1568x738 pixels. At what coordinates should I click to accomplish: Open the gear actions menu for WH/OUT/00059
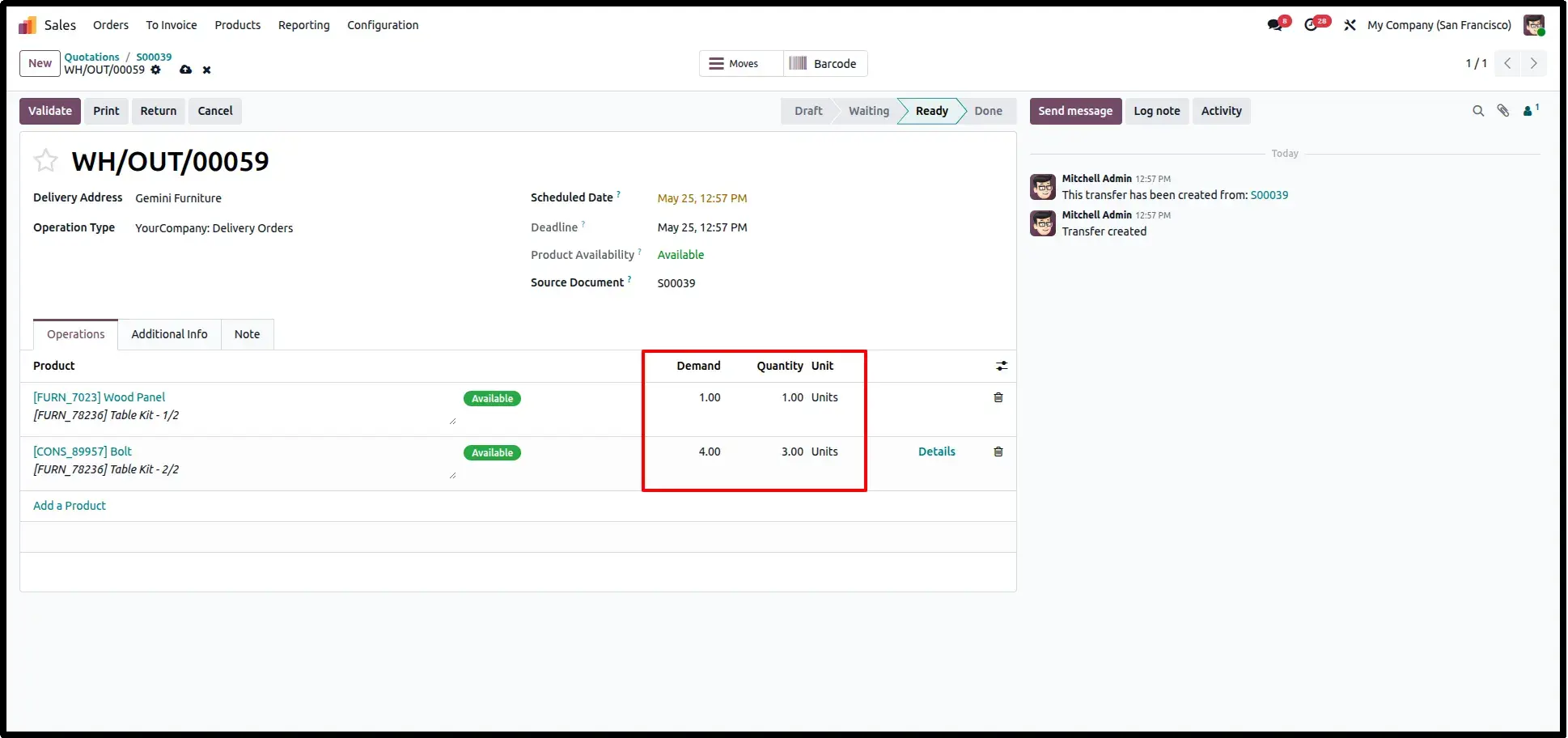pos(156,70)
